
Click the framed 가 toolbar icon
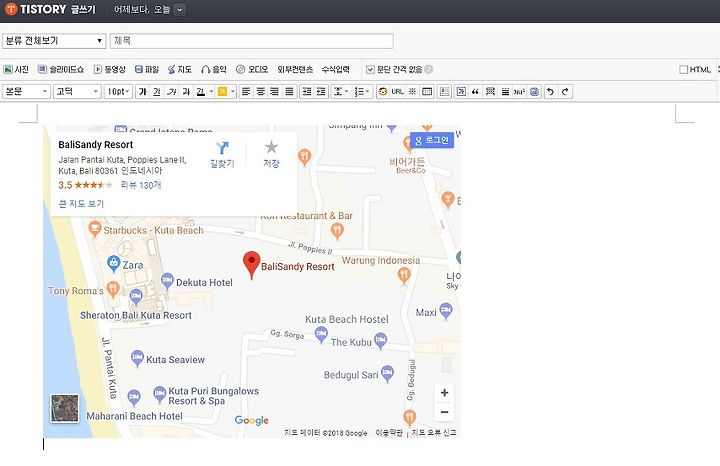pos(461,92)
